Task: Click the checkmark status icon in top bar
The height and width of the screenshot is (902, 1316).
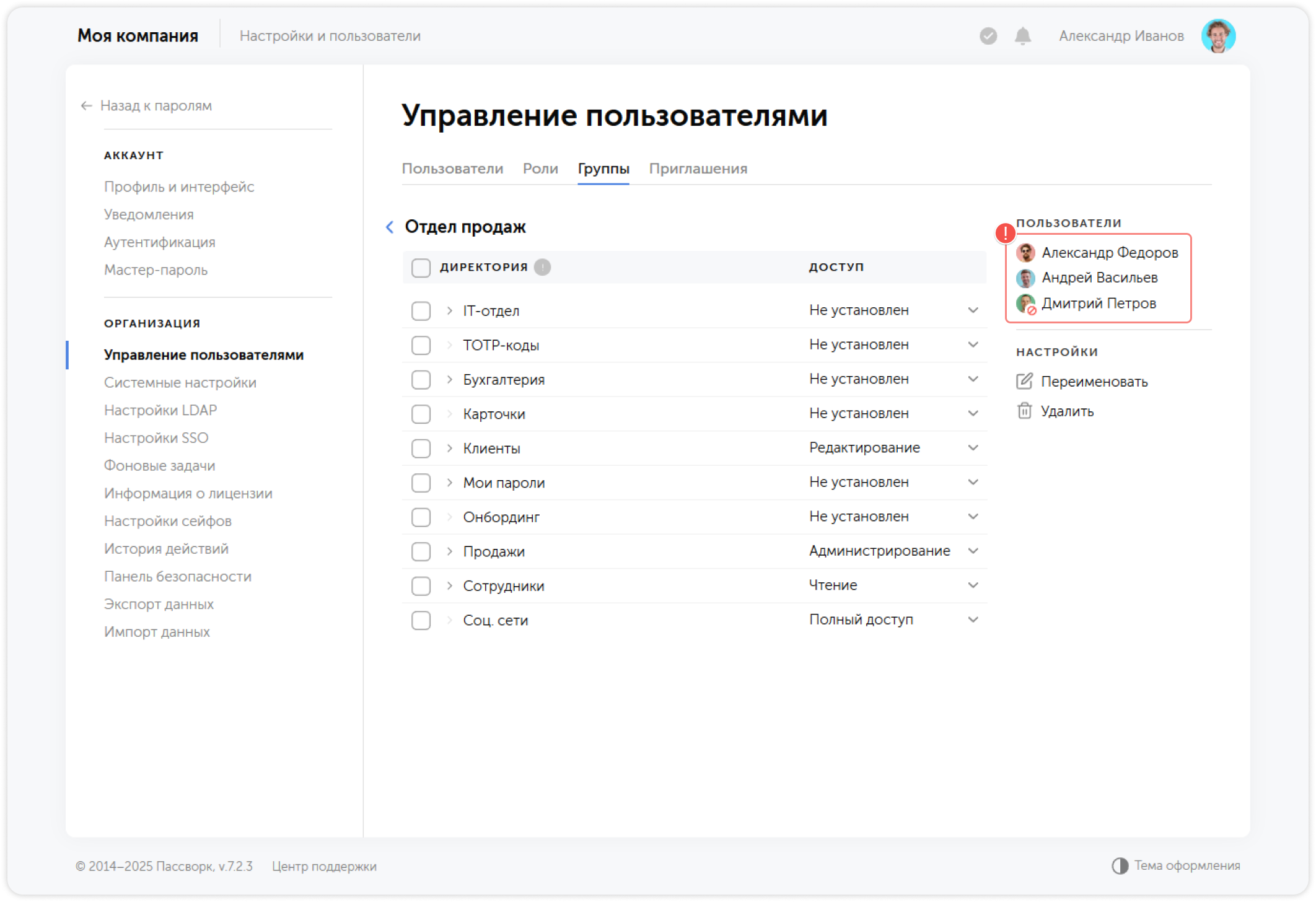Action: pos(988,37)
